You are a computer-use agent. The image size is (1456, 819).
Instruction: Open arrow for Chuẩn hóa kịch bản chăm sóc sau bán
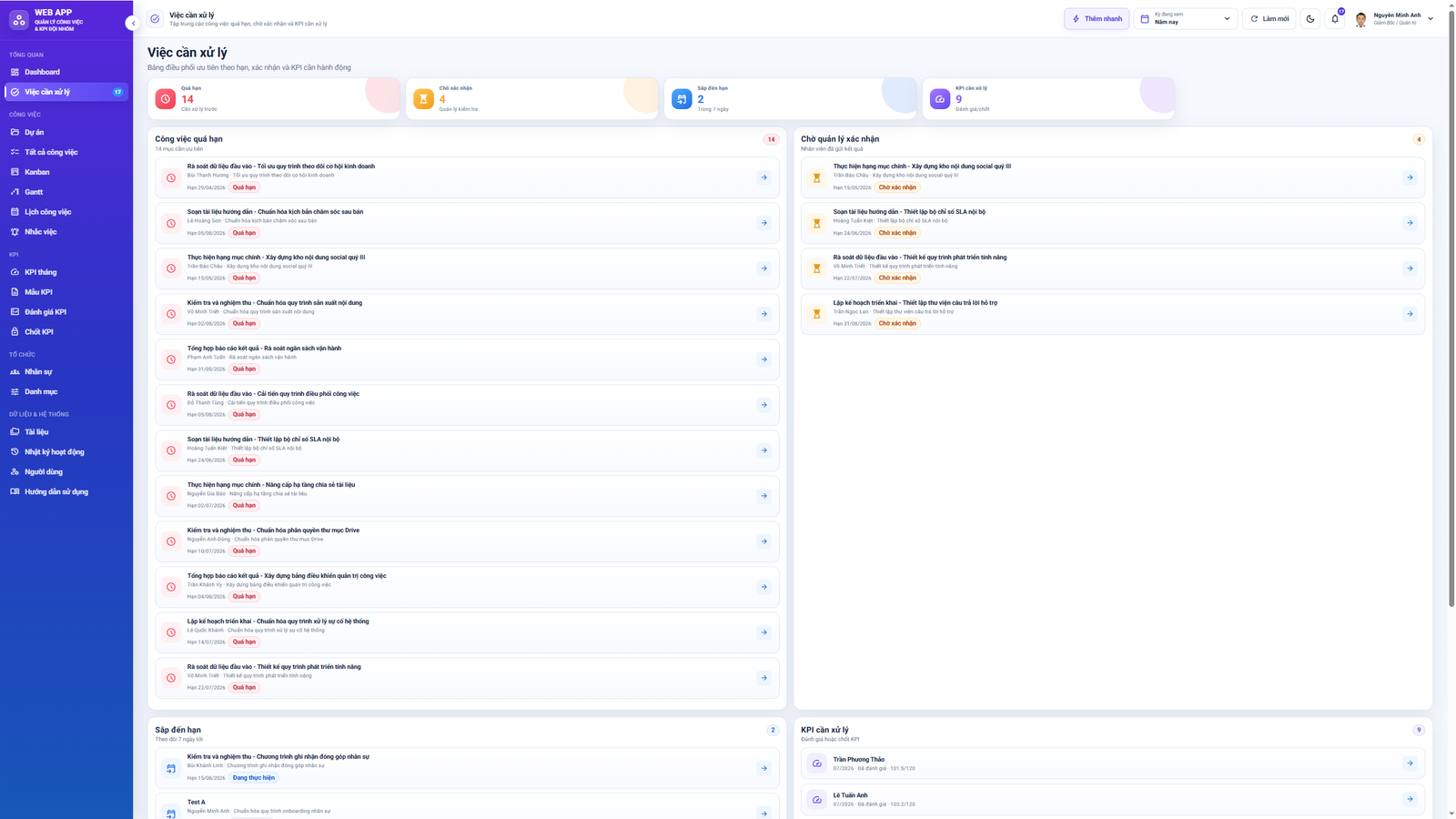tap(763, 223)
